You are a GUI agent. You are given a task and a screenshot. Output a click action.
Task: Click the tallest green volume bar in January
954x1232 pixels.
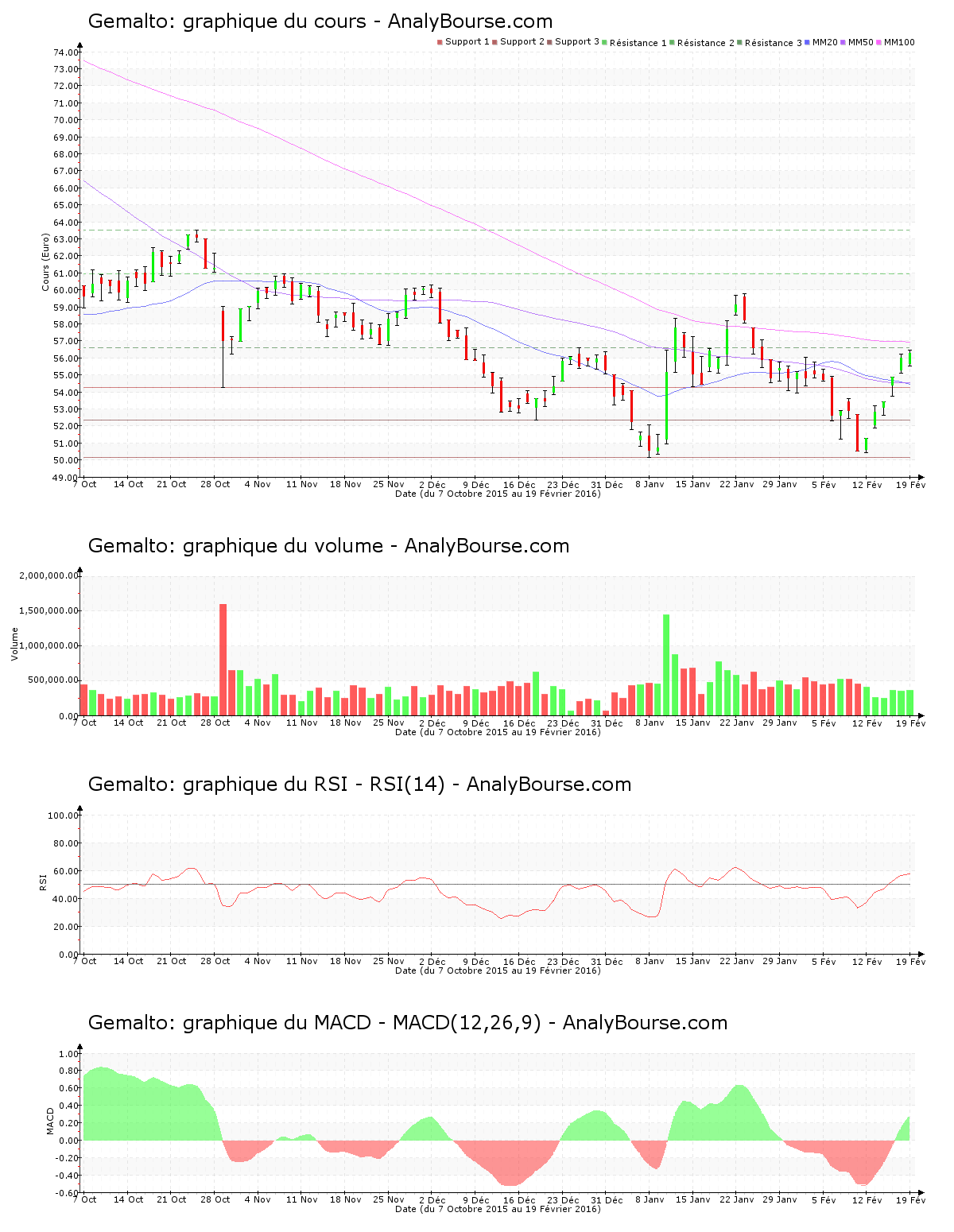pos(666,665)
